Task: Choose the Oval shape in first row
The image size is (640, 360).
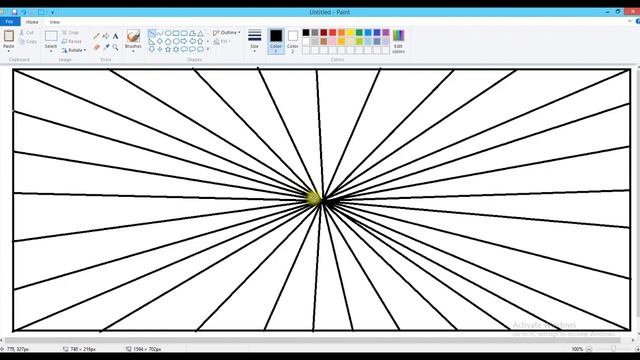Action: [168, 33]
